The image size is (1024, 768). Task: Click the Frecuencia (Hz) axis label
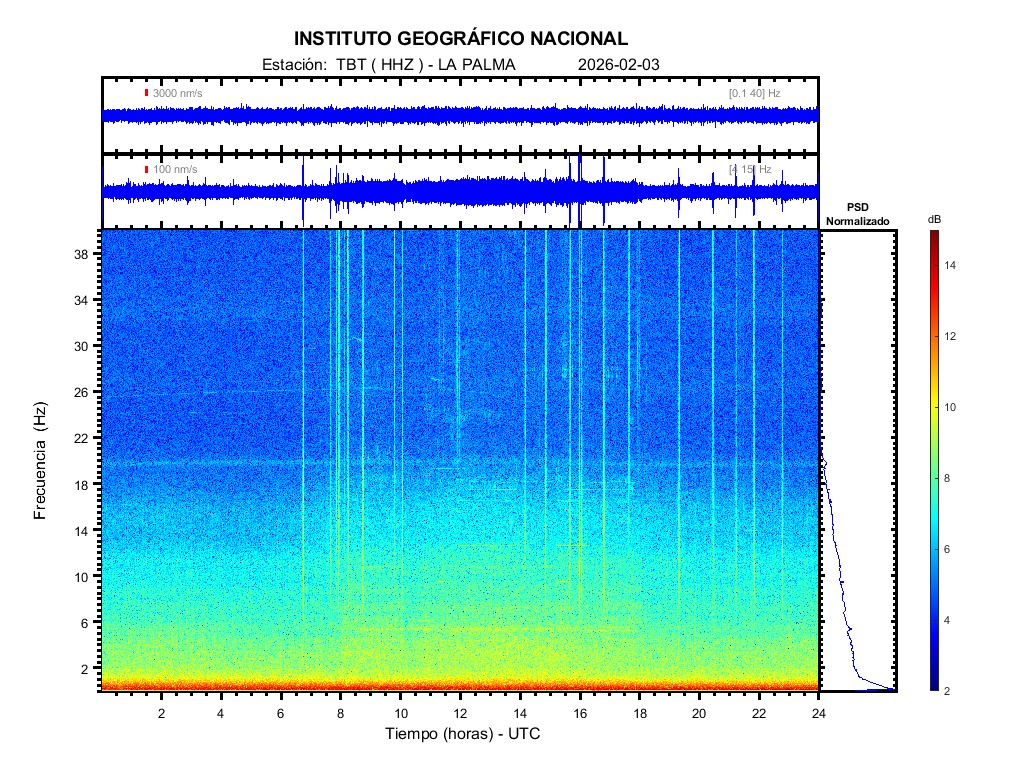point(41,461)
